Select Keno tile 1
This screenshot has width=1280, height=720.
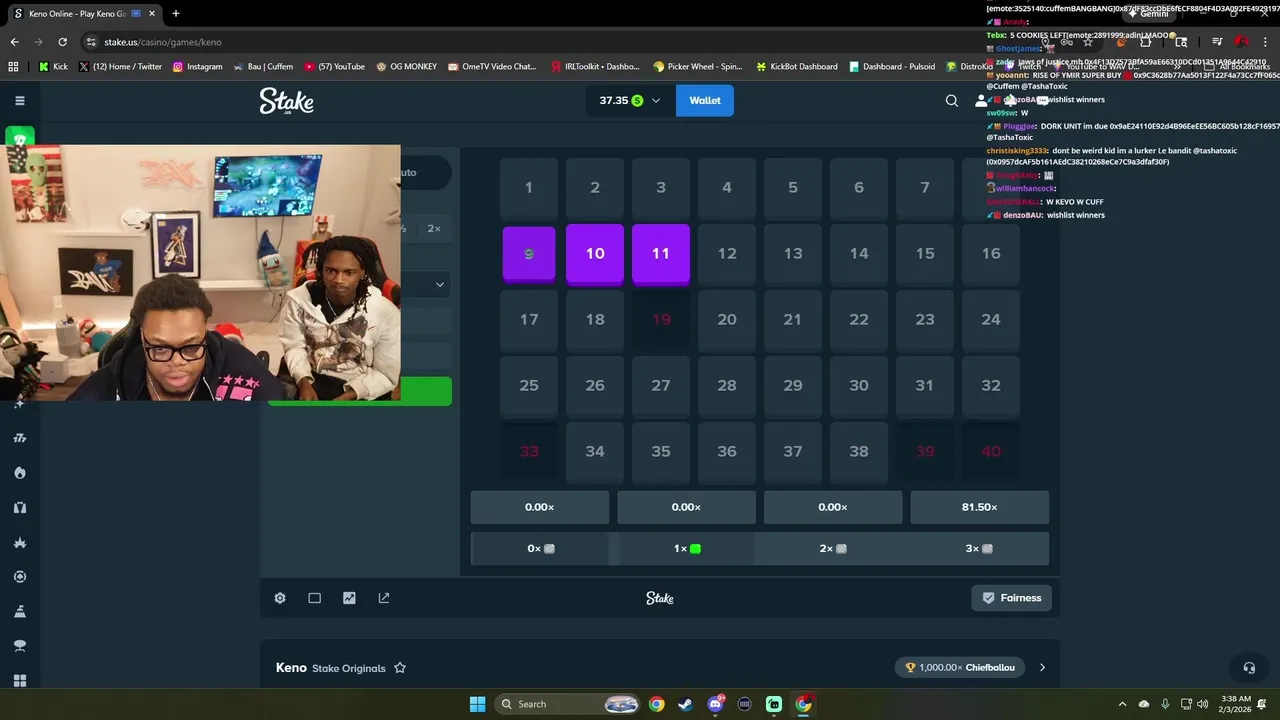pos(529,188)
